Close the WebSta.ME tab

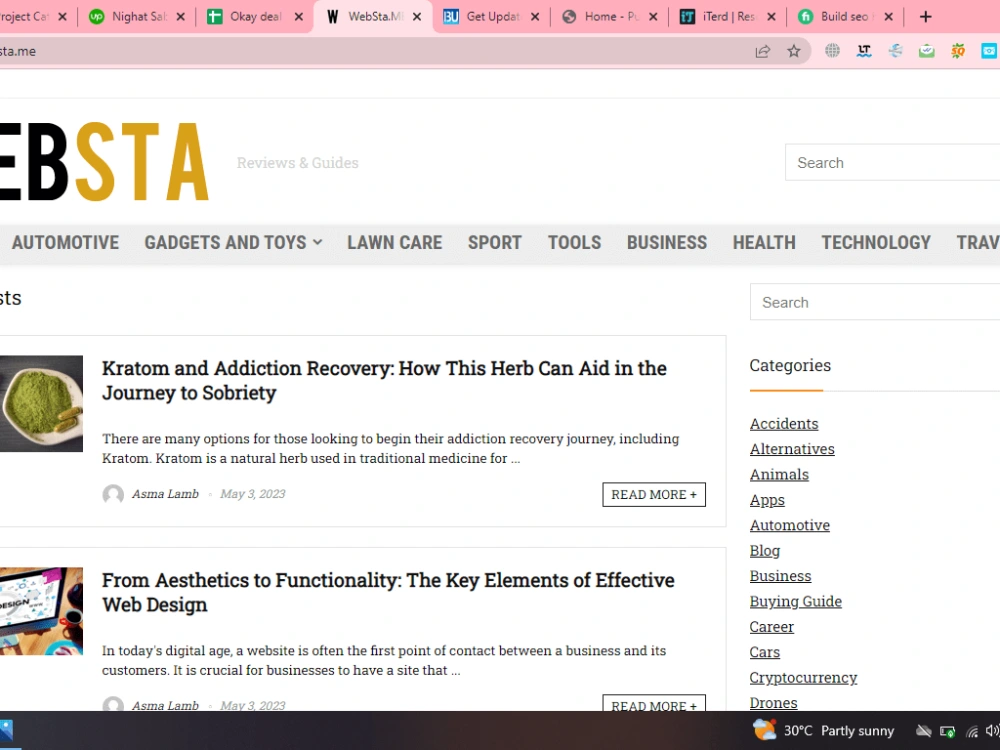(416, 17)
